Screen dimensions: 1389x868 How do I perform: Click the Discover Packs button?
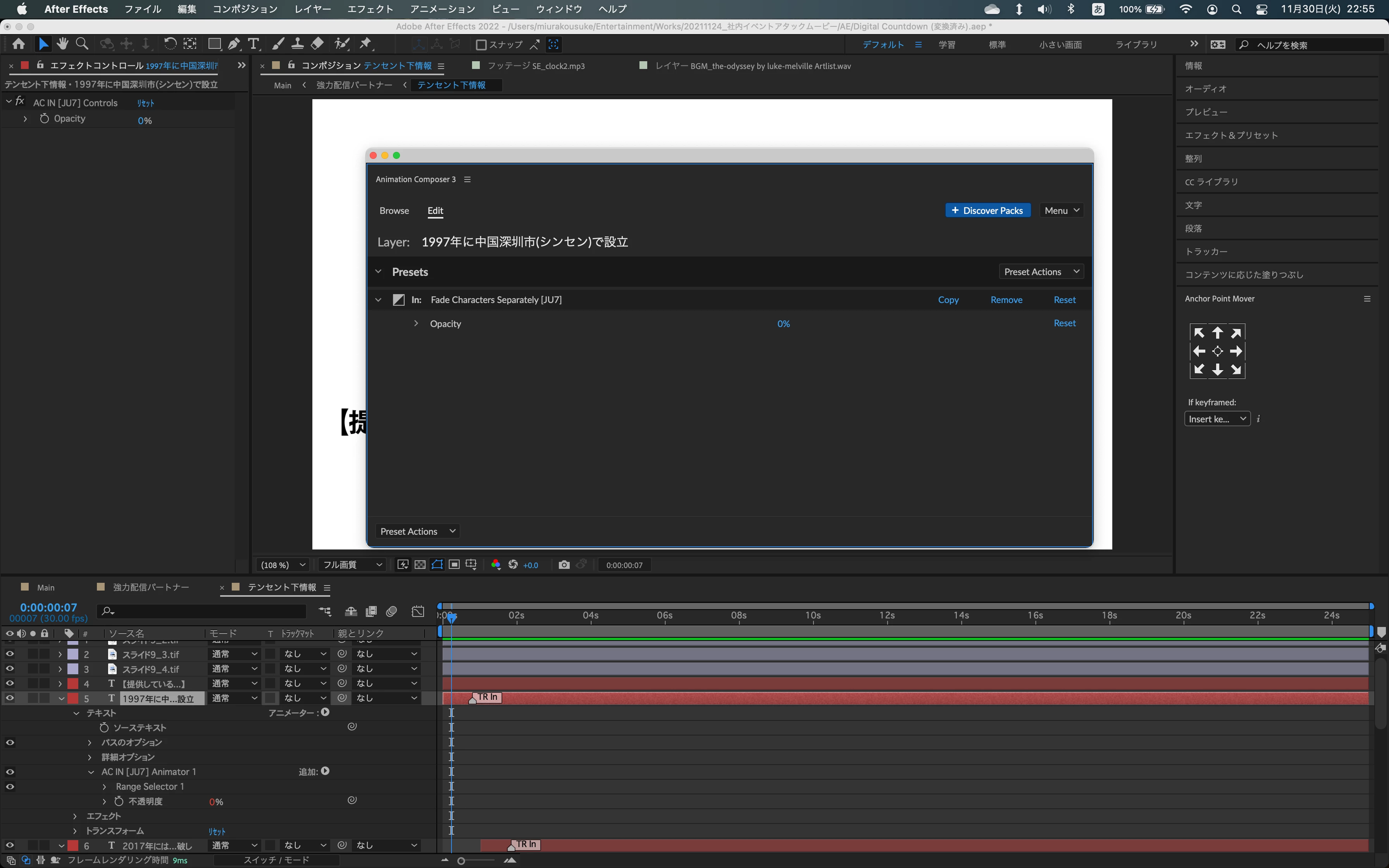coord(987,211)
